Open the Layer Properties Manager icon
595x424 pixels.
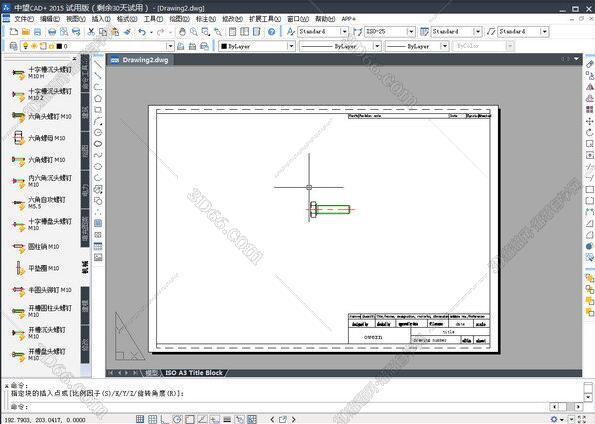13,46
